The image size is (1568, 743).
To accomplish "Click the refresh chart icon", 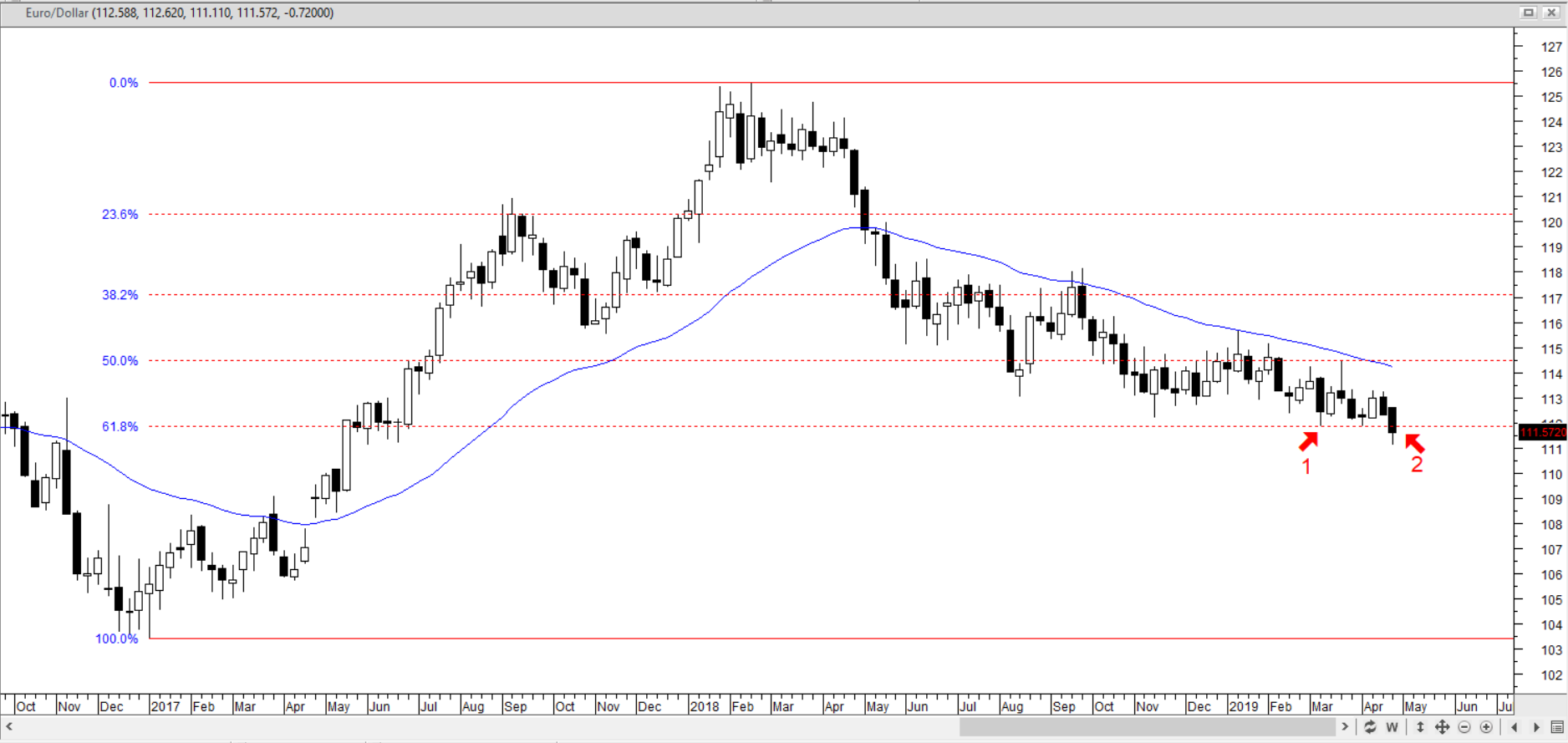I will point(1370,727).
